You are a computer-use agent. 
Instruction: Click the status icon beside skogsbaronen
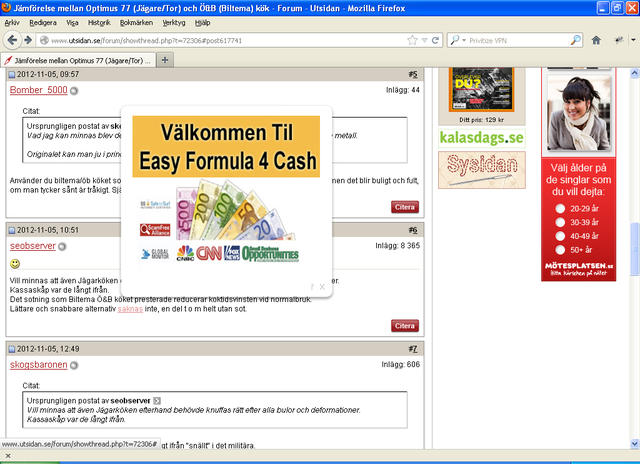pos(74,365)
